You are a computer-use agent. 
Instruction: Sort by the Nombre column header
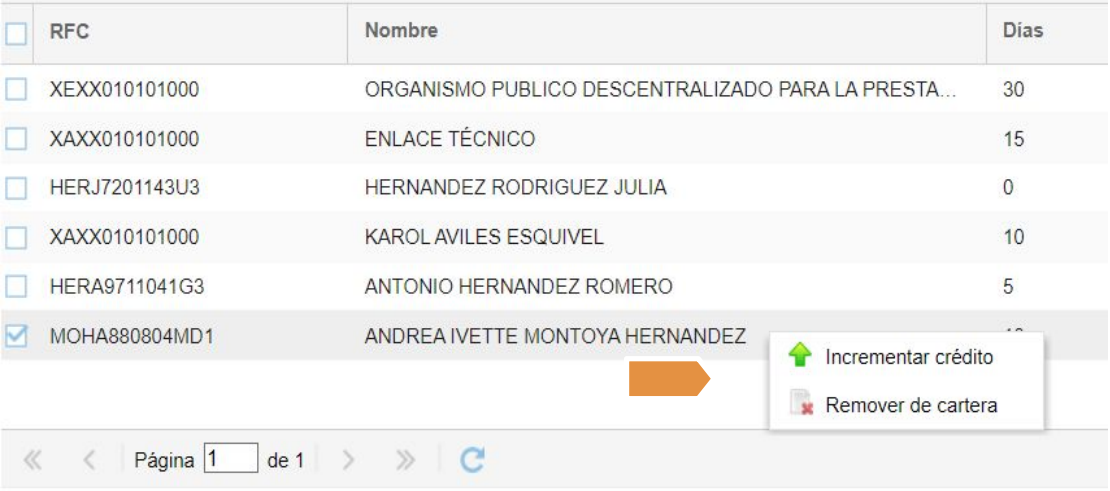[x=401, y=31]
